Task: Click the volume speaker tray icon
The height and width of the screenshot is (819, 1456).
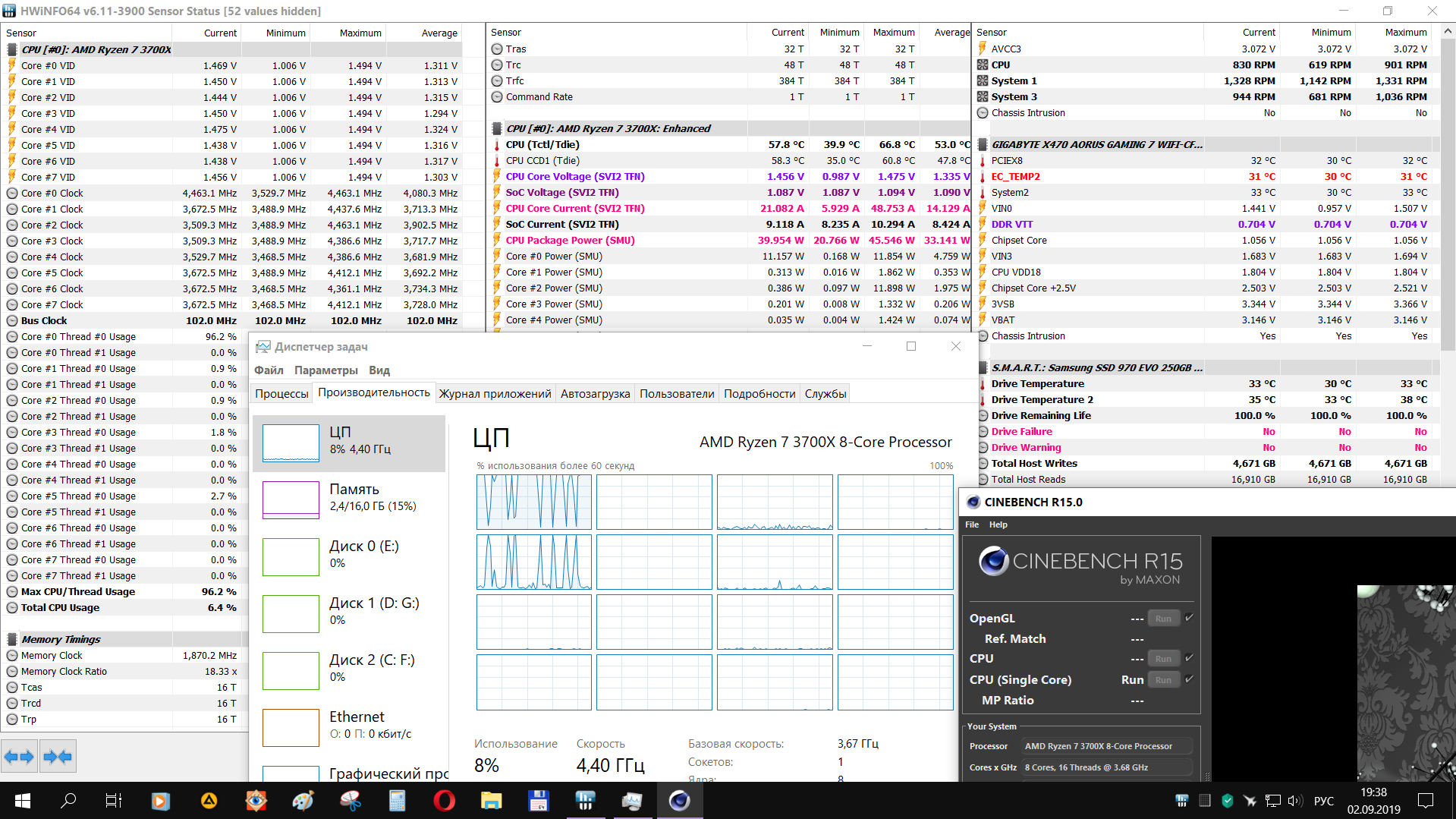Action: coord(1295,801)
